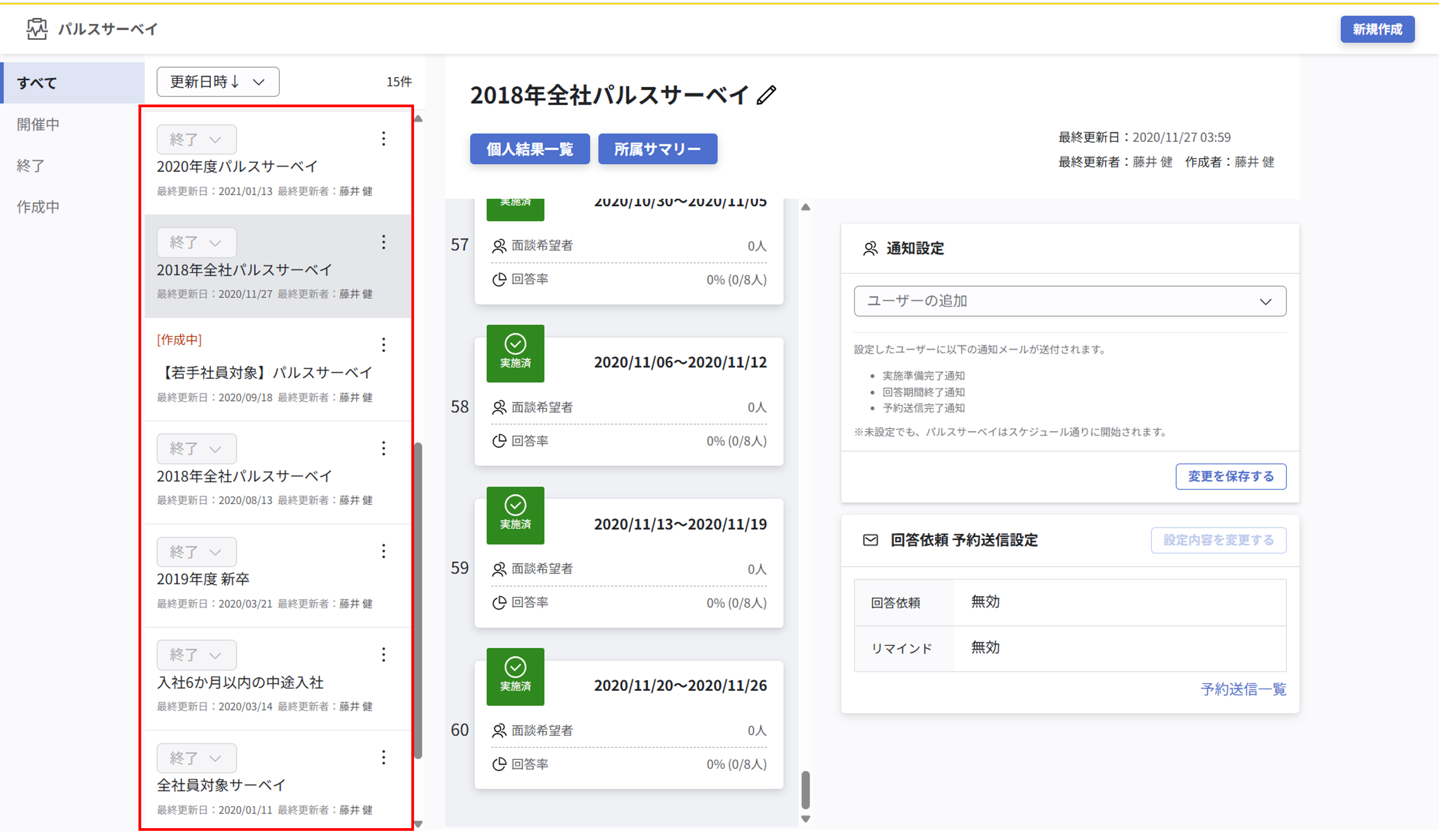Click 変更を保存する button
Viewport: 1439px width, 840px height.
1231,477
